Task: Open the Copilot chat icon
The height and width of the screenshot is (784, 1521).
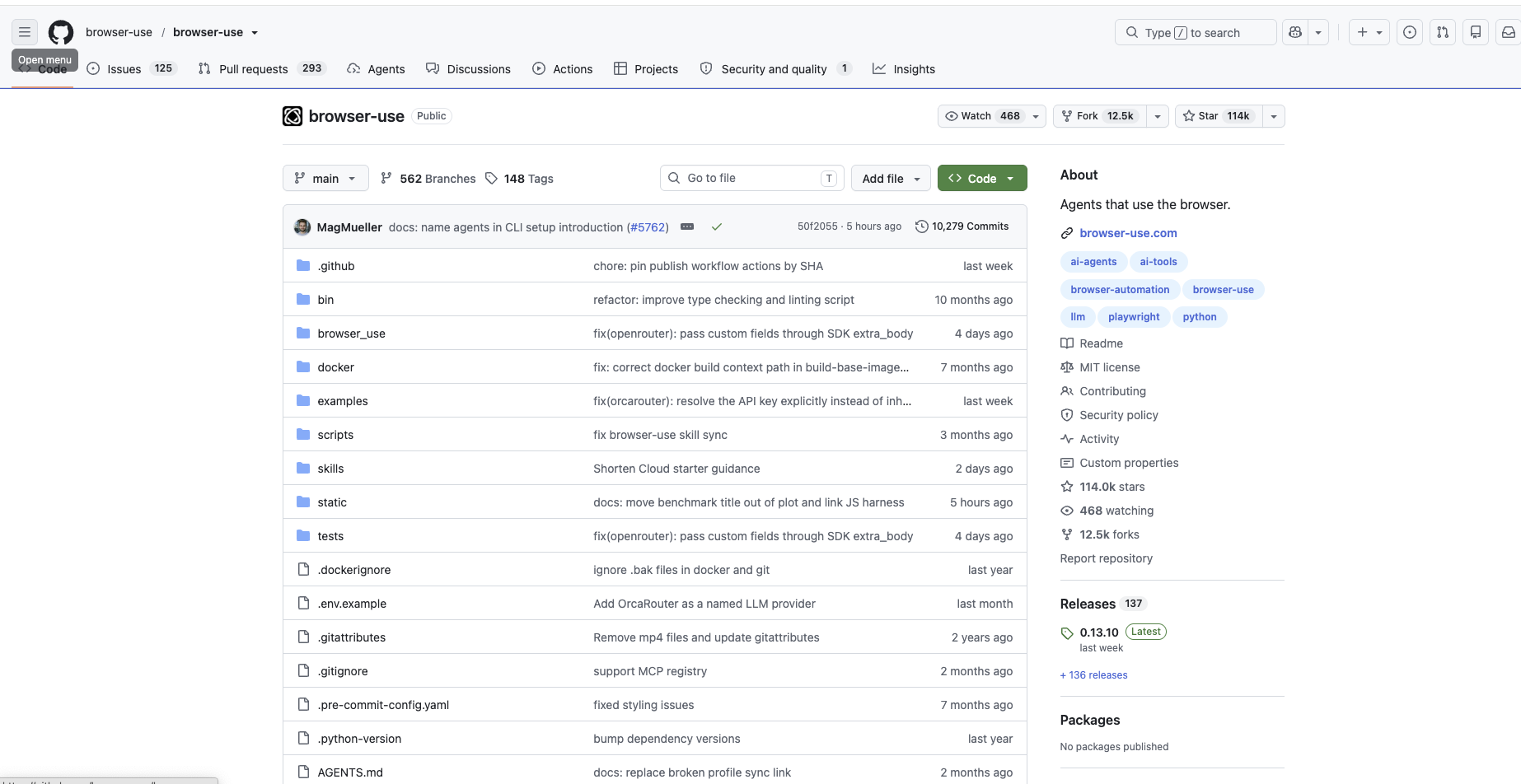Action: [x=1295, y=32]
